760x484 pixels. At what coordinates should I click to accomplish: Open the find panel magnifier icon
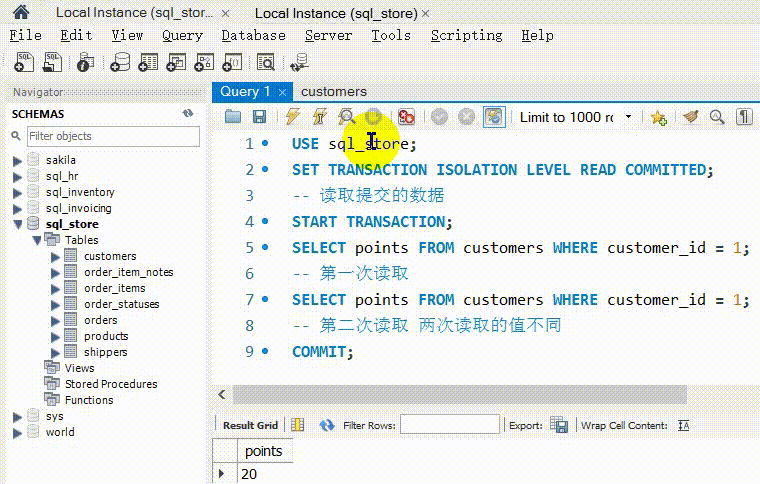pos(717,117)
